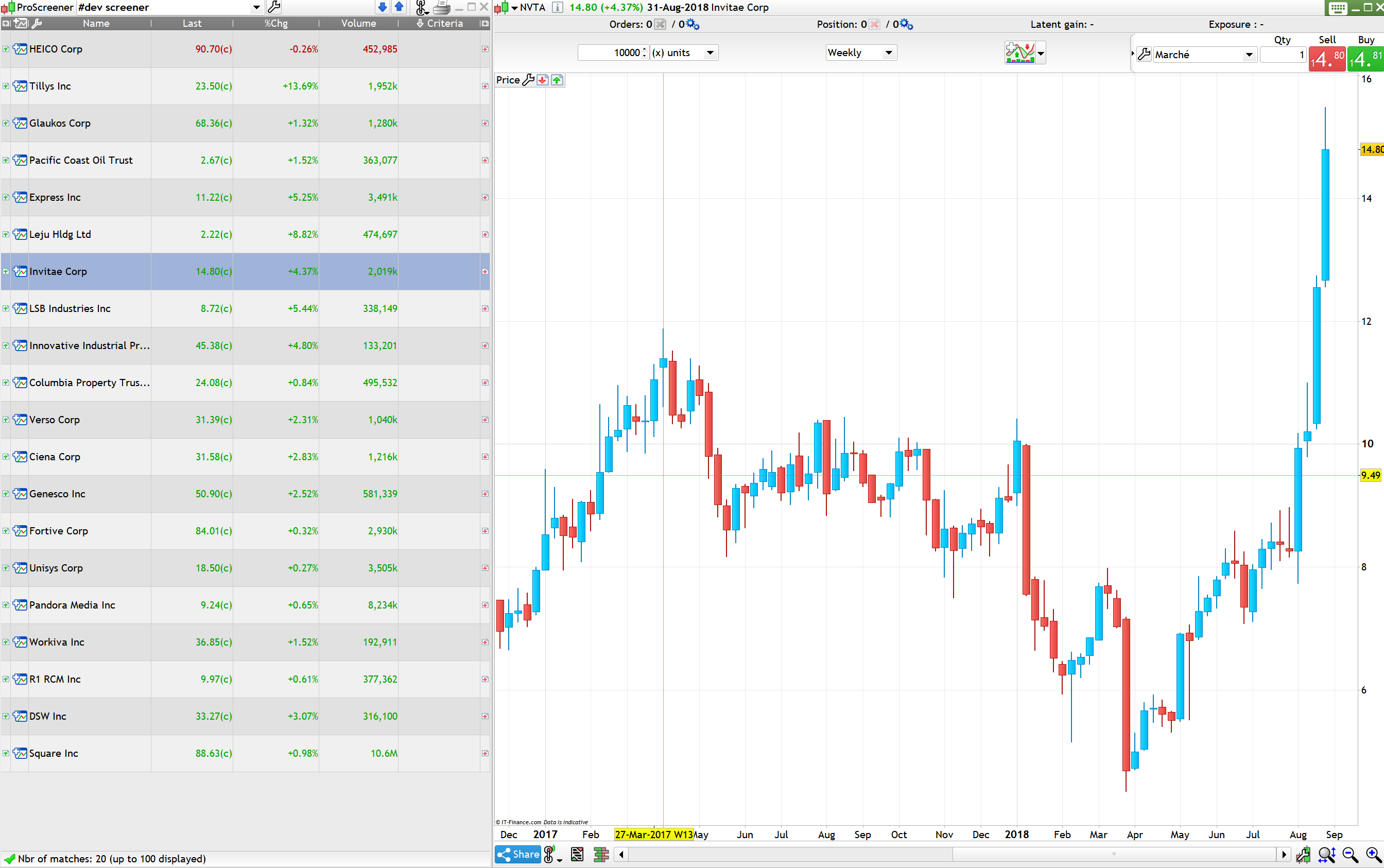Screen dimensions: 1384x868
Task: Sort list by Volume column header
Action: click(358, 24)
